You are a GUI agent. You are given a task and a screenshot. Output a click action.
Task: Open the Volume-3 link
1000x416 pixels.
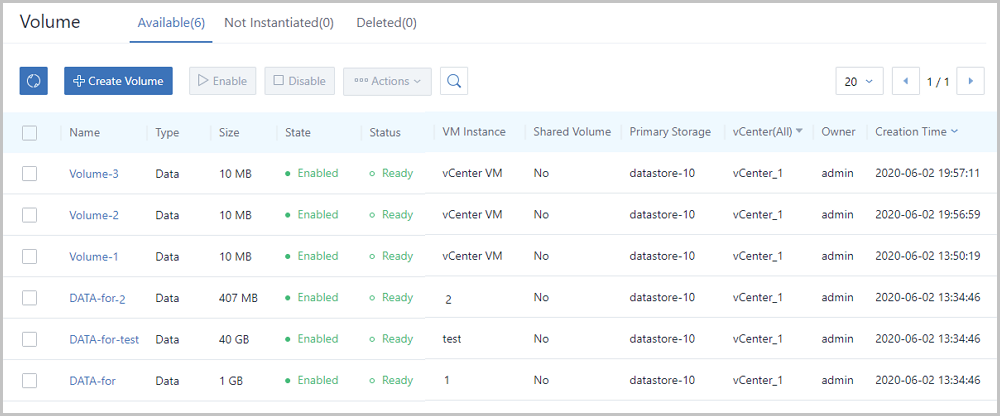94,174
